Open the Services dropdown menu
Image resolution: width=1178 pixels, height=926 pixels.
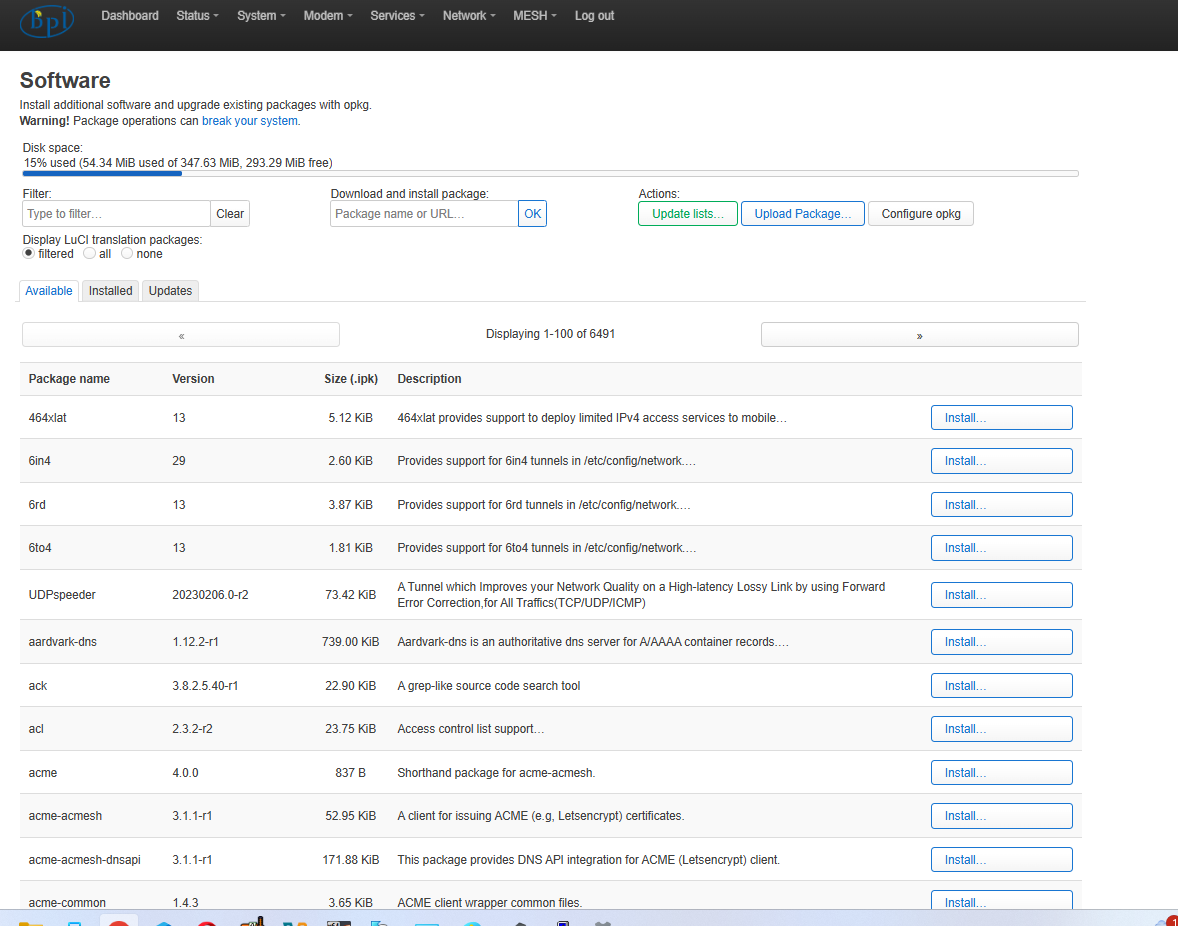click(397, 16)
